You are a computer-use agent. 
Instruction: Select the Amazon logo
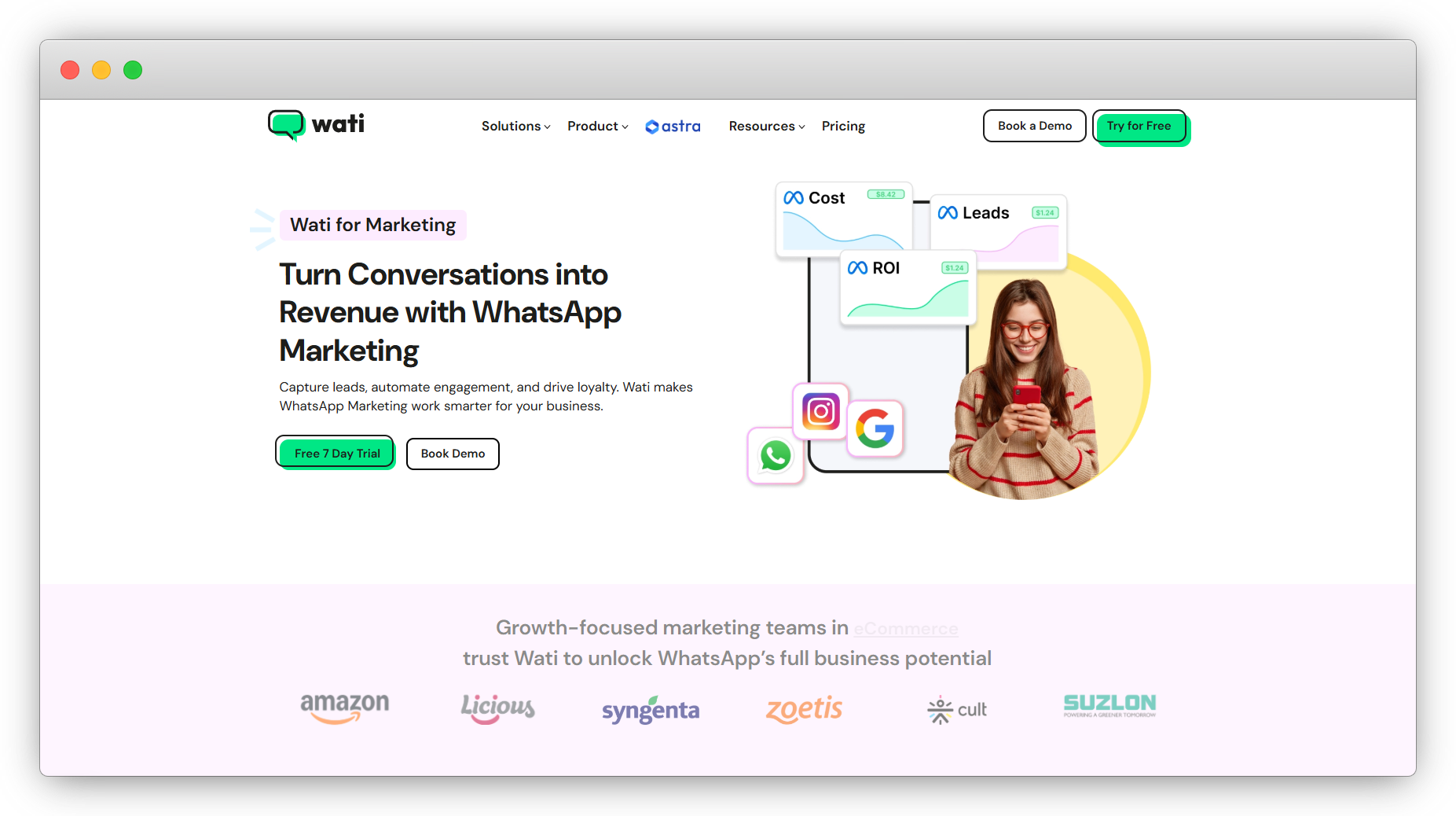coord(345,708)
